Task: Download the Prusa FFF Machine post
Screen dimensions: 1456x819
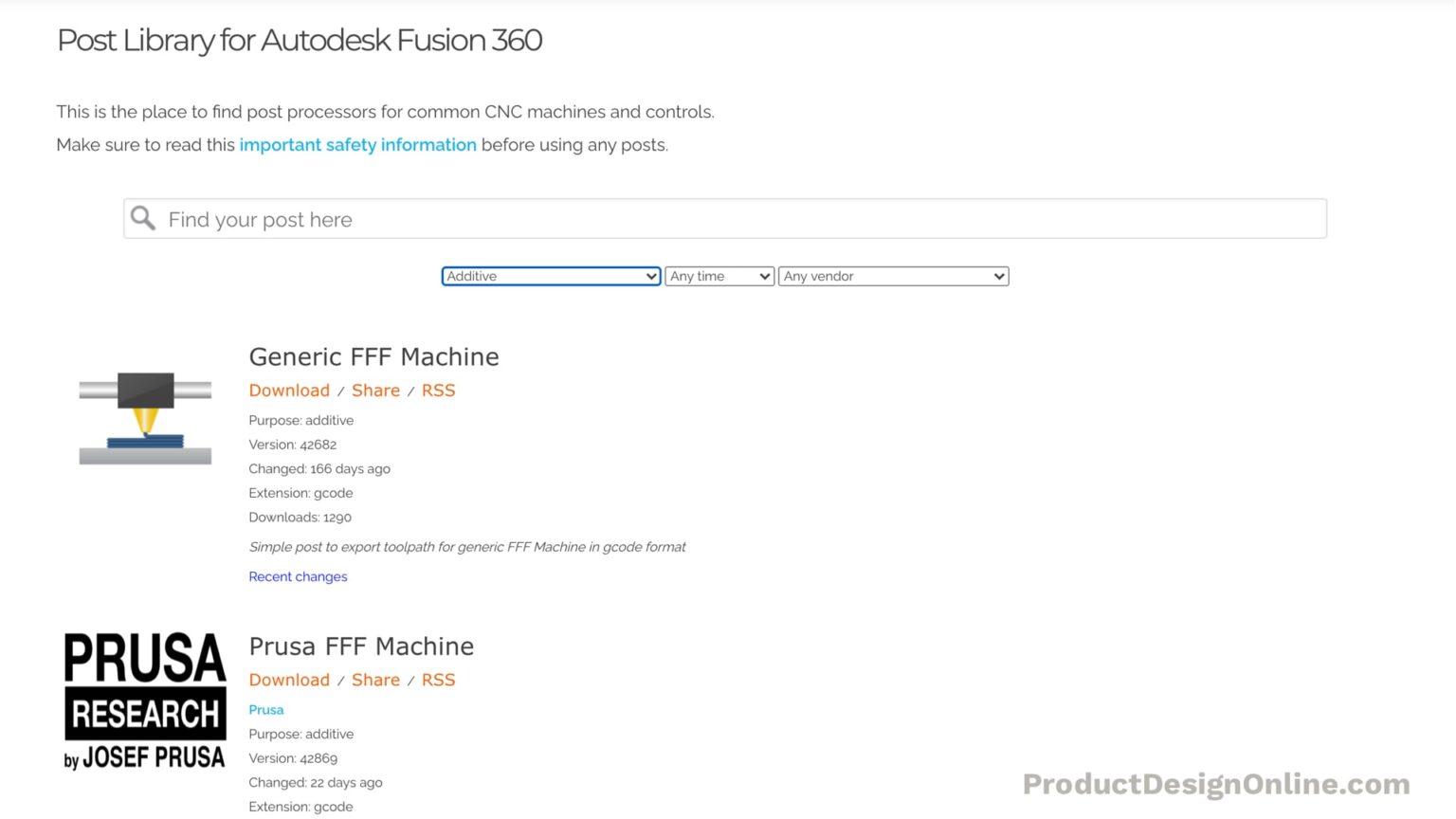Action: (288, 680)
